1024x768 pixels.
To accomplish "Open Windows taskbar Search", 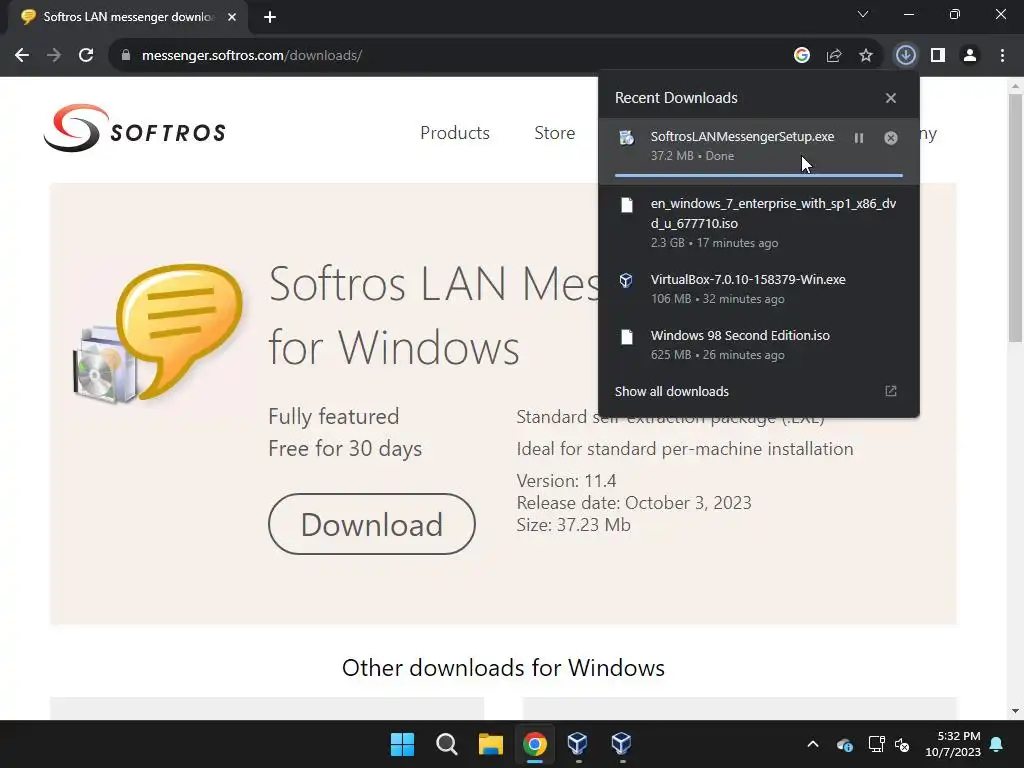I will [447, 744].
